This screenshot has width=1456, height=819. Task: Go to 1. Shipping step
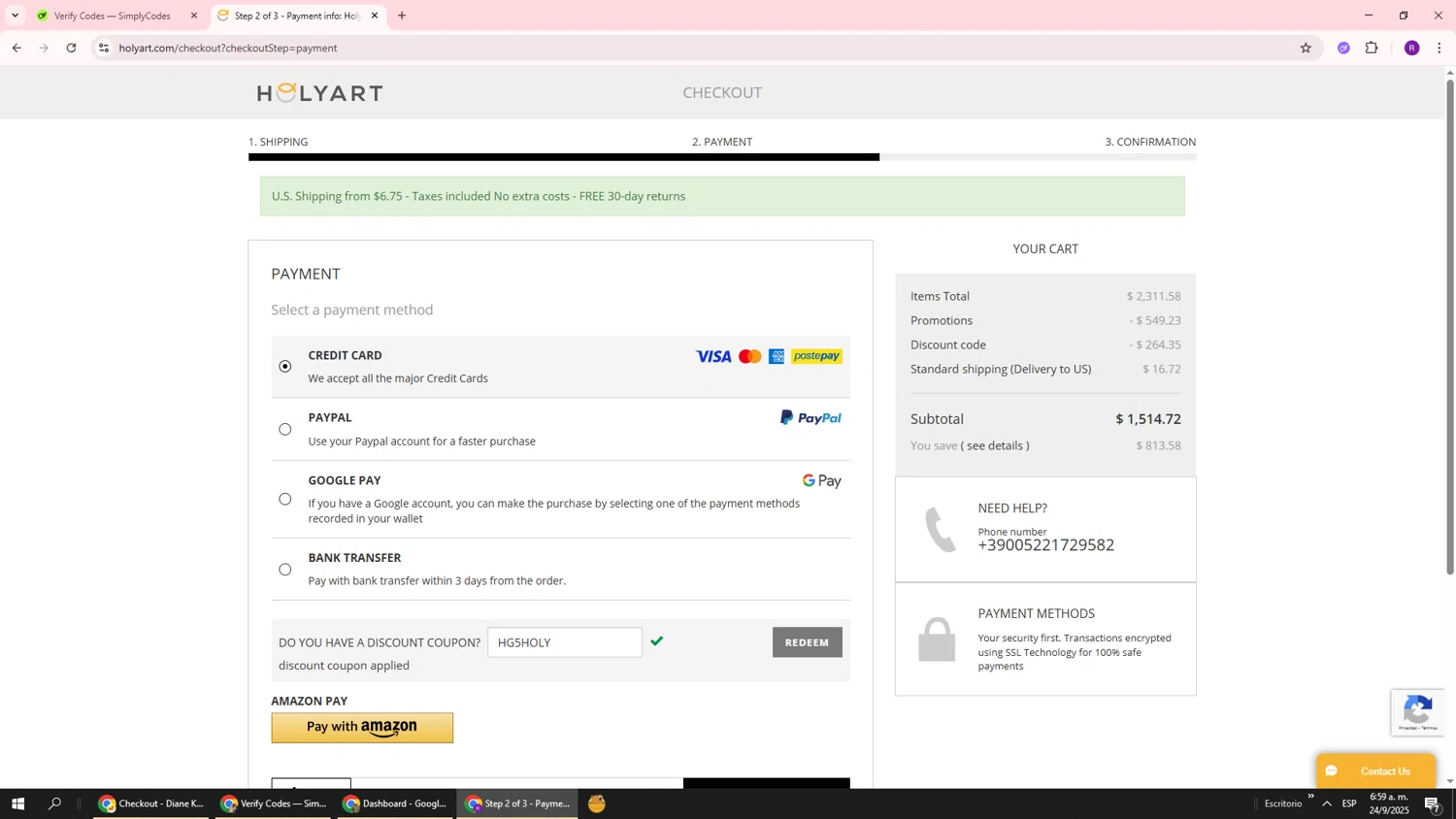click(278, 142)
